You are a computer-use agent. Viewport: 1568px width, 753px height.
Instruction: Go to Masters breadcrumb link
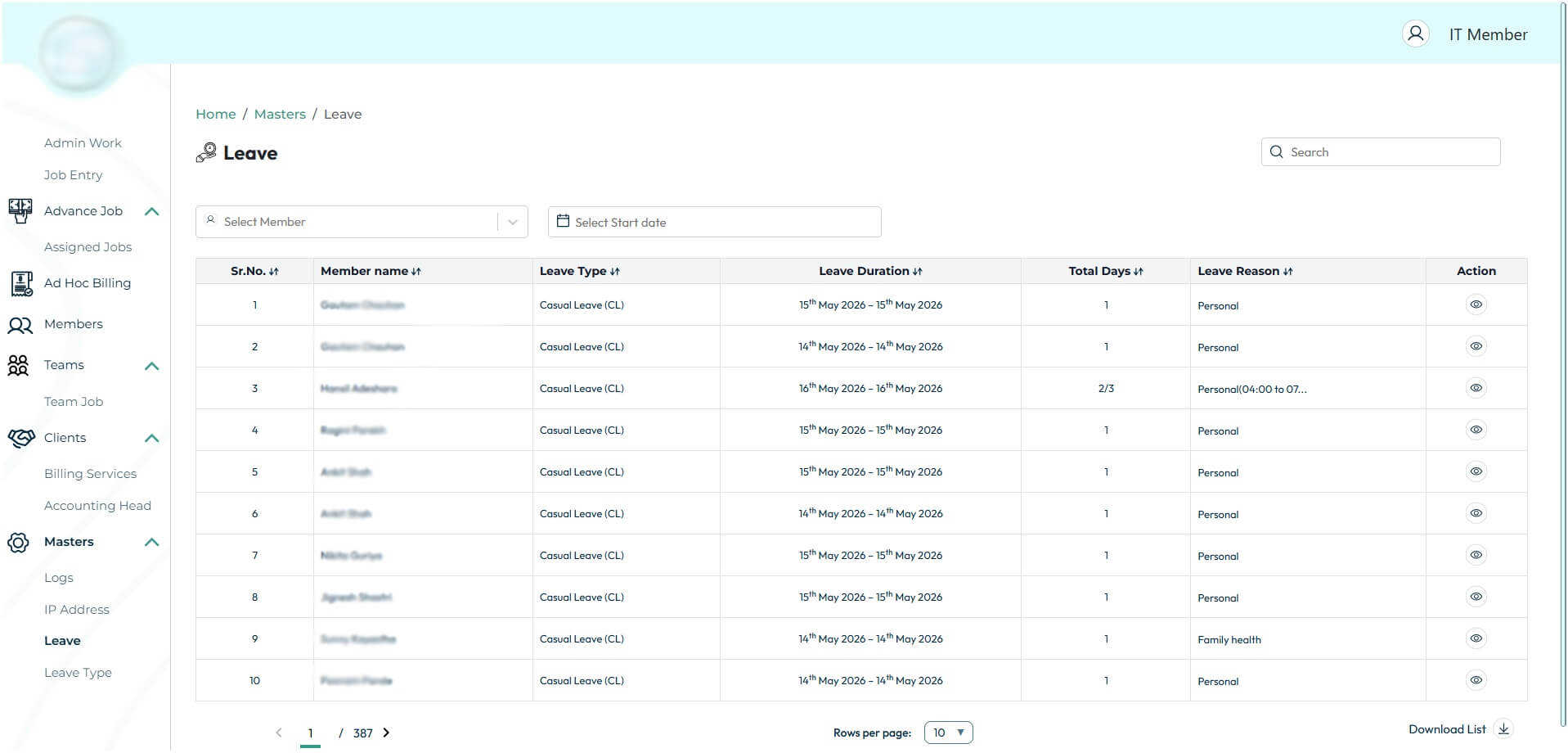point(280,115)
